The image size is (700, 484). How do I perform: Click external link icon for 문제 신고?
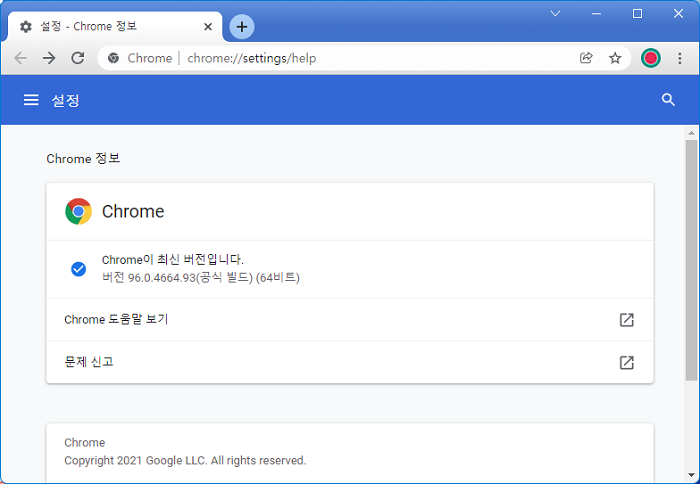pyautogui.click(x=627, y=363)
